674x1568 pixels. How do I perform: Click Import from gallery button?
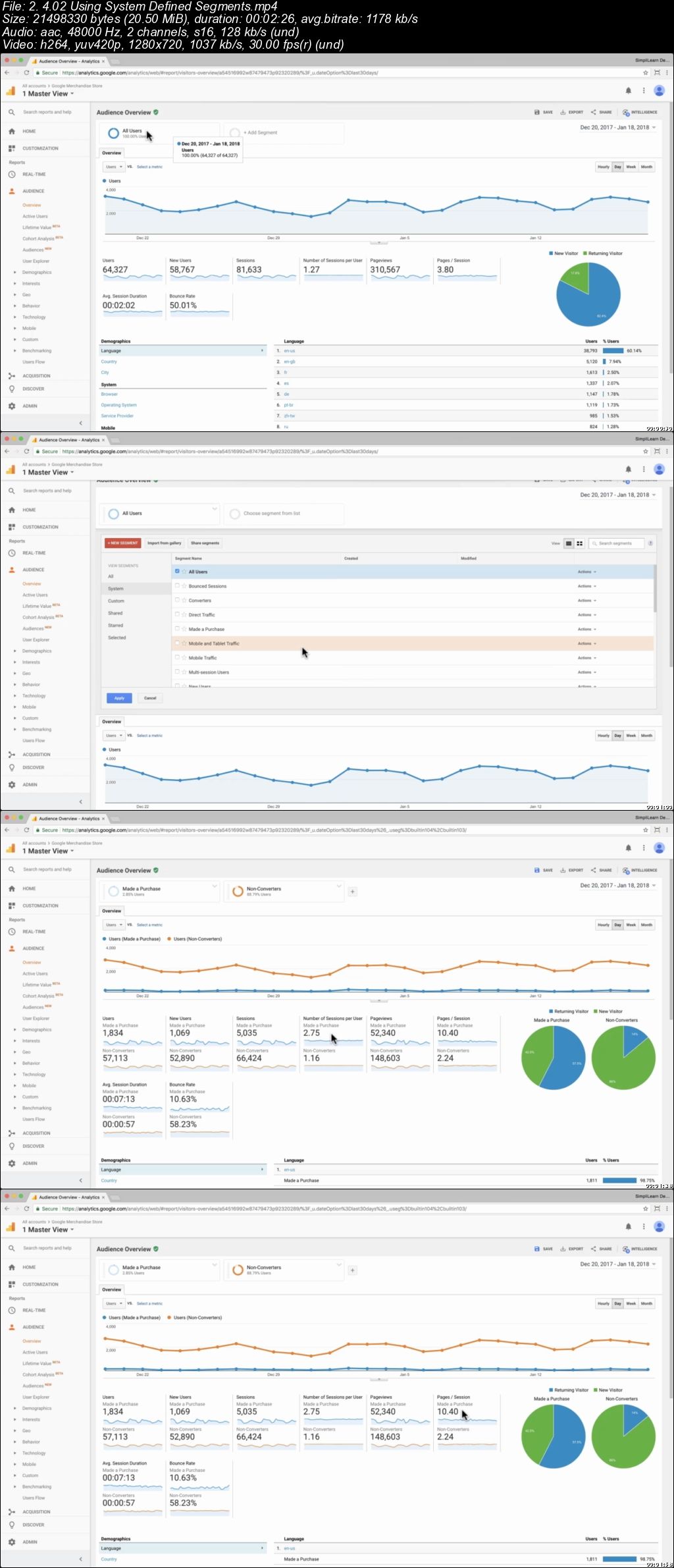(x=165, y=543)
